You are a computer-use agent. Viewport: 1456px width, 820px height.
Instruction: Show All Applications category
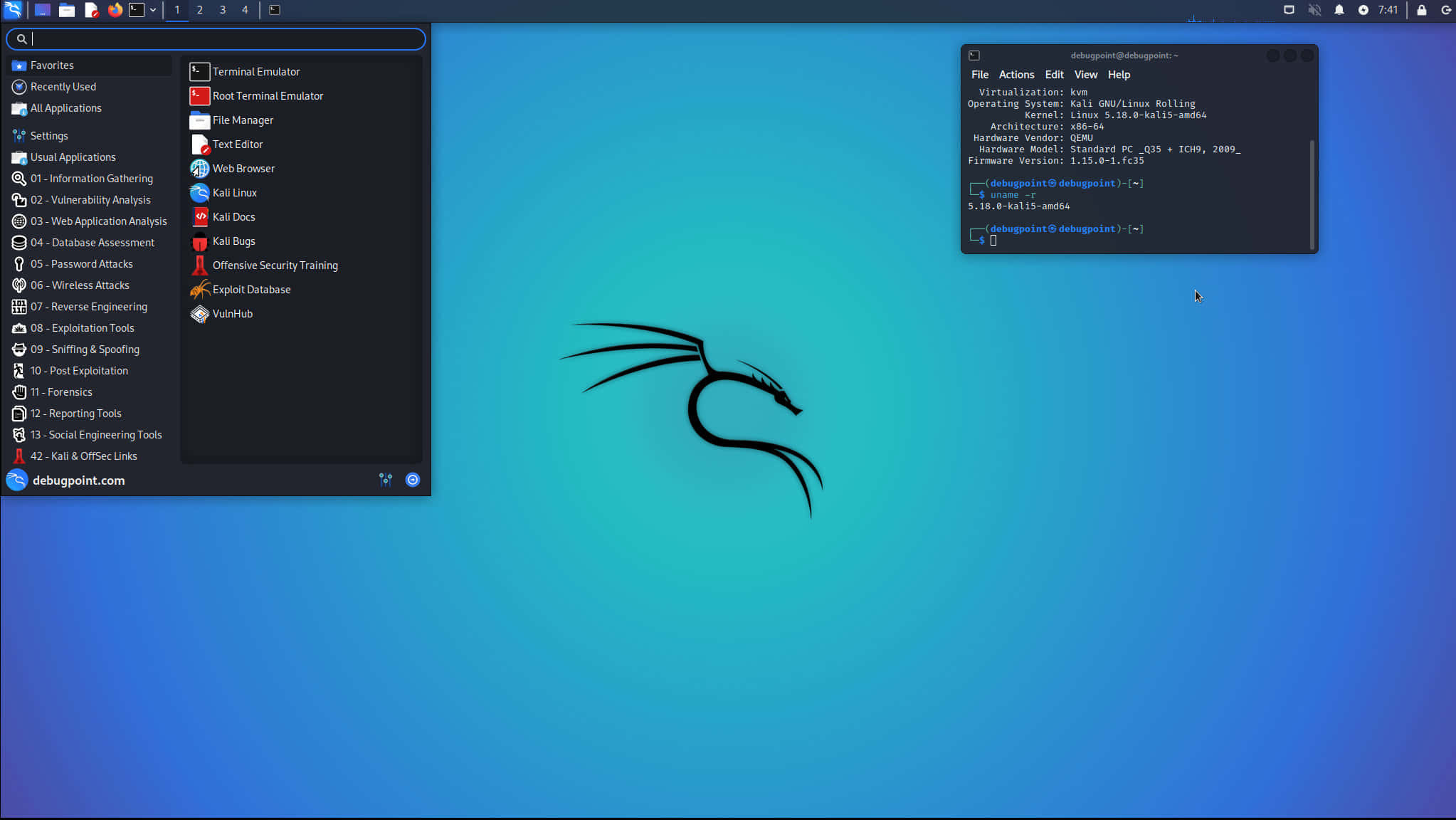[90, 108]
